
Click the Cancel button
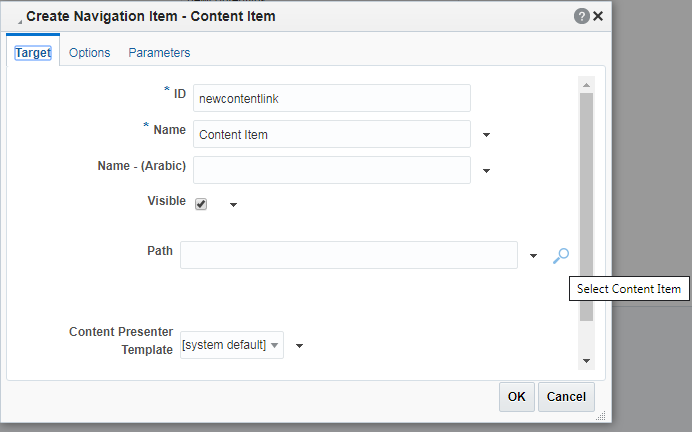[x=566, y=397]
